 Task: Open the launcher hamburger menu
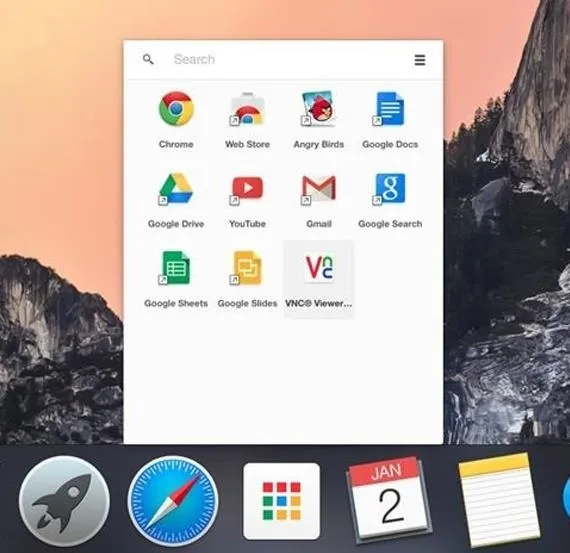click(420, 60)
